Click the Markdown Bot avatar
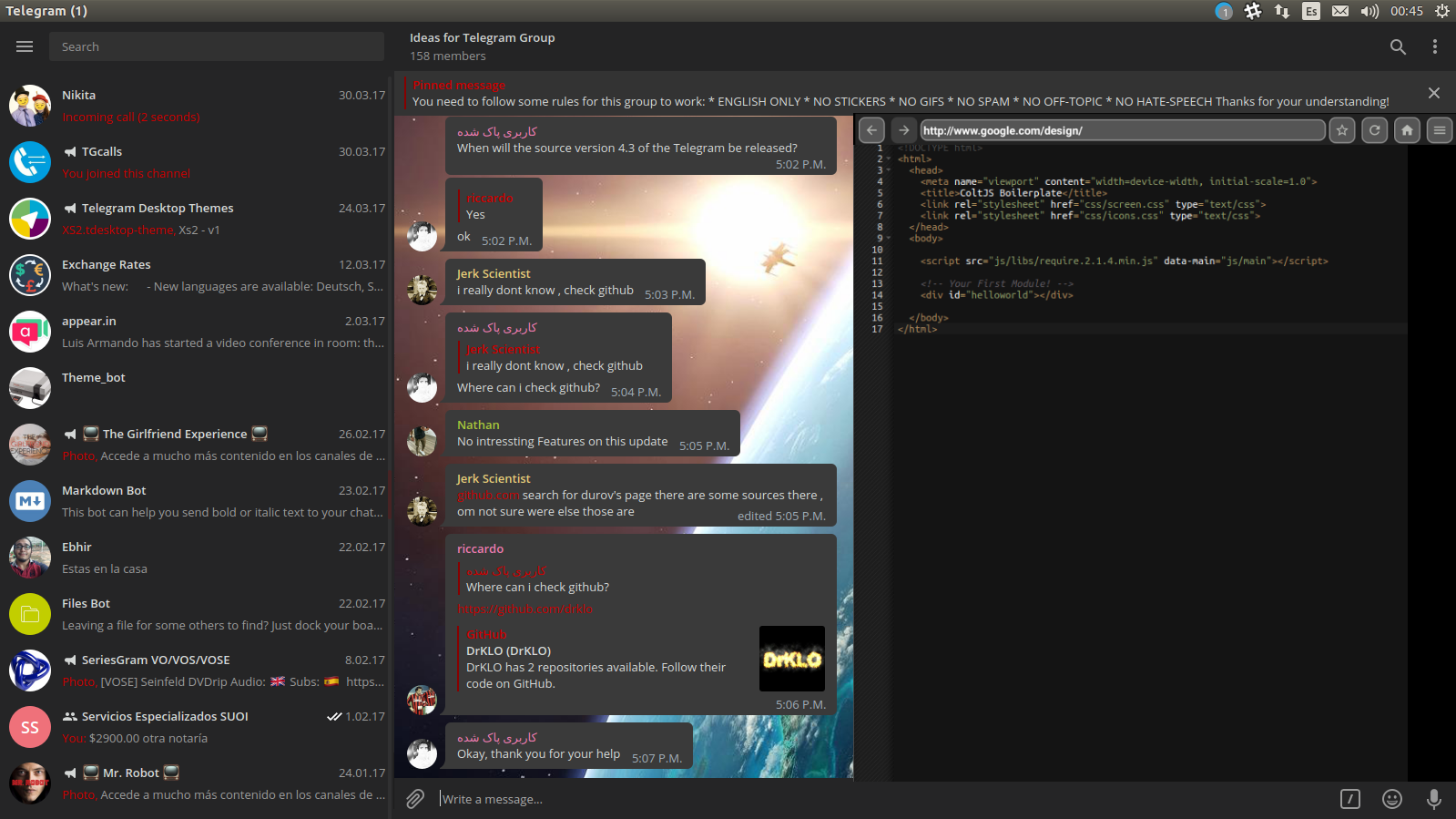This screenshot has width=1456, height=819. [x=30, y=501]
